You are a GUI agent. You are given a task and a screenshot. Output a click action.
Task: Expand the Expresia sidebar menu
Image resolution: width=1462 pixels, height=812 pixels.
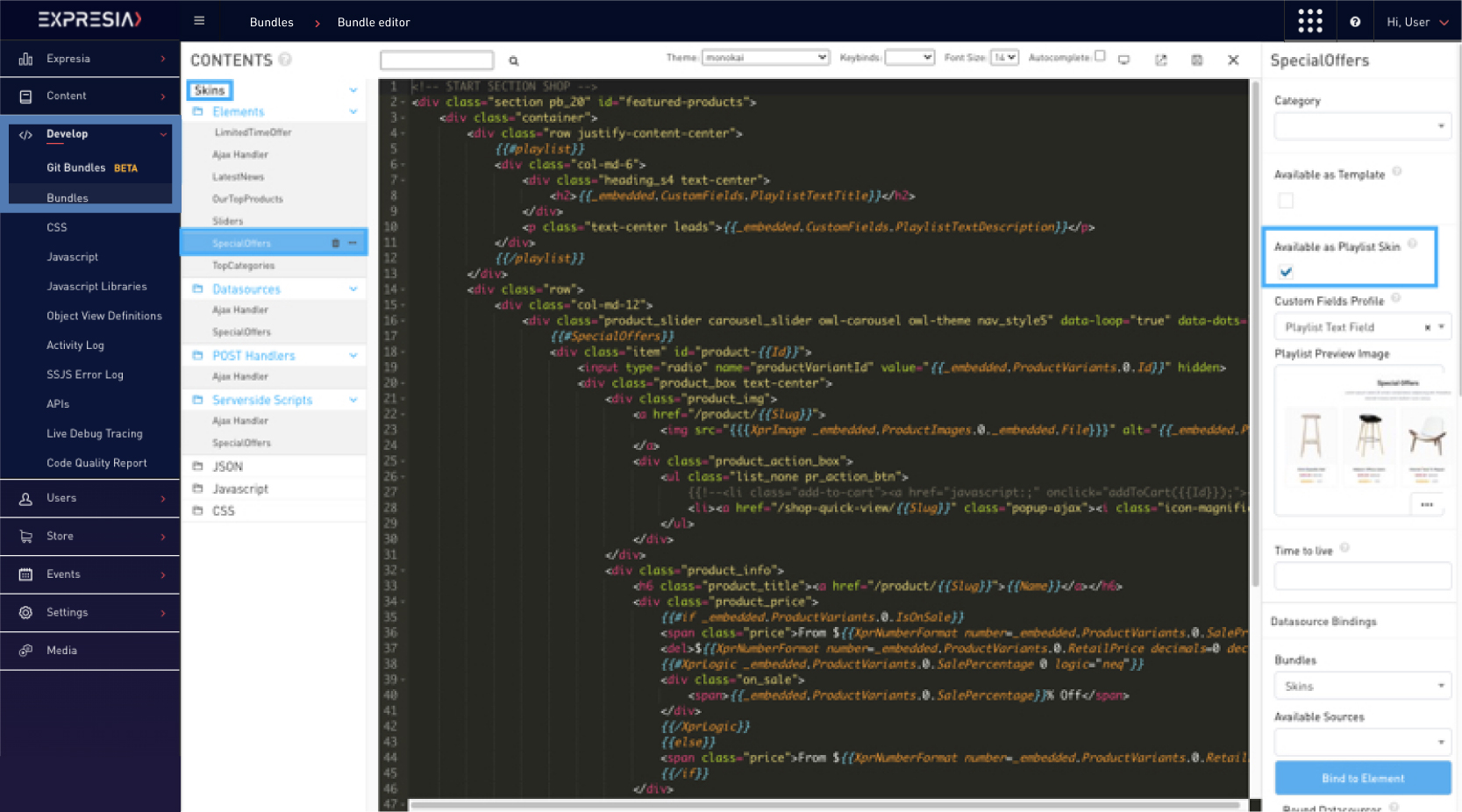tap(90, 59)
